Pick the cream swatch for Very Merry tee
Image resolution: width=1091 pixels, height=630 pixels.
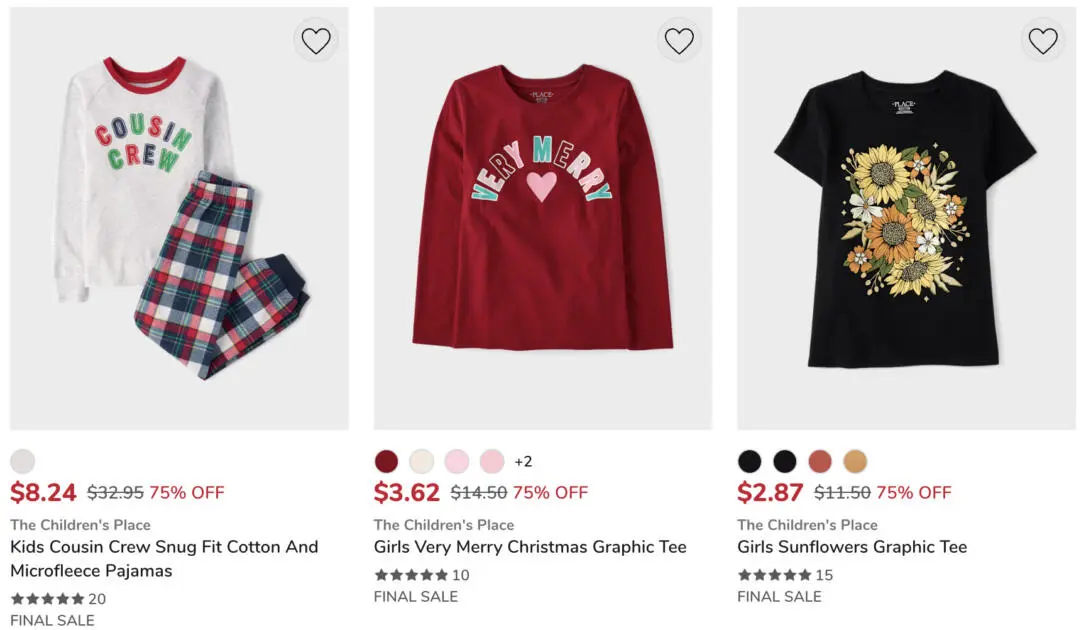421,461
